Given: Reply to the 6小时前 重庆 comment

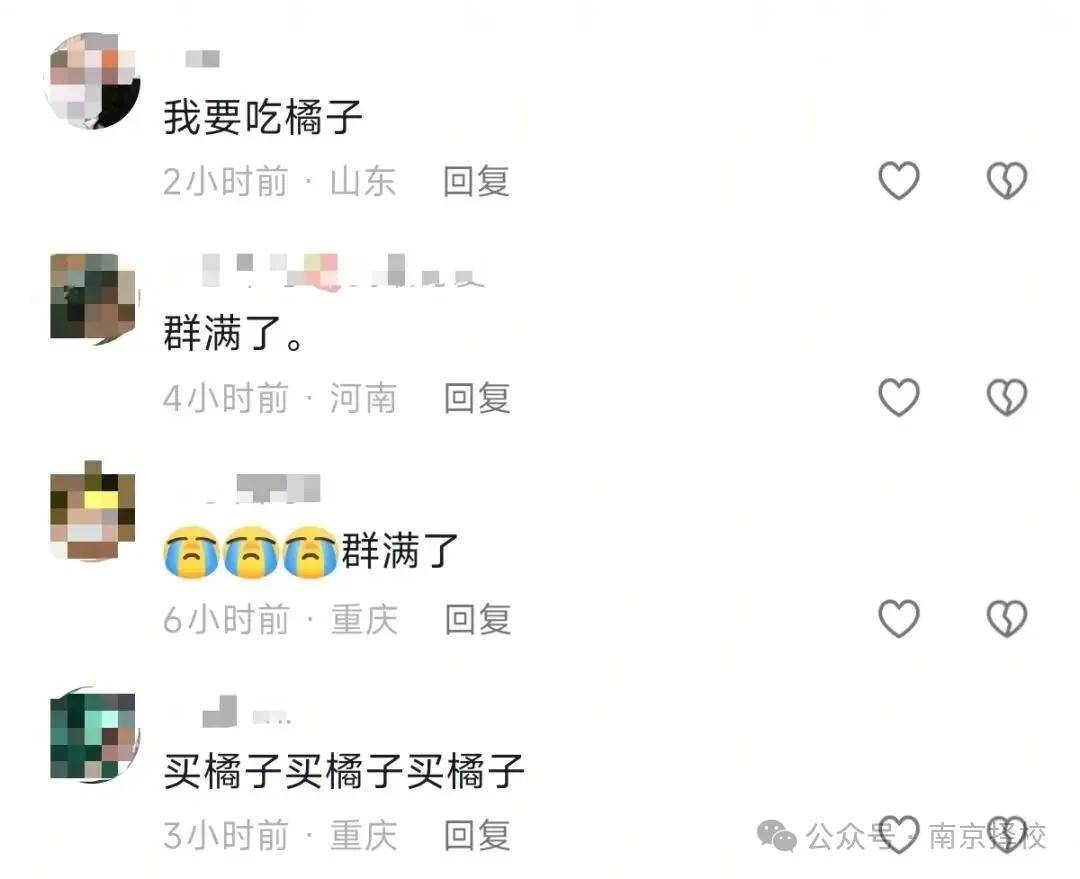Looking at the screenshot, I should tap(477, 619).
